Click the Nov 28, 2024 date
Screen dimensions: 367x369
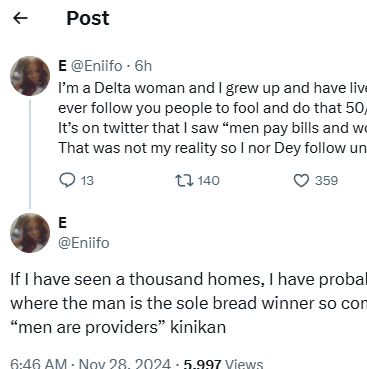pyautogui.click(x=125, y=364)
